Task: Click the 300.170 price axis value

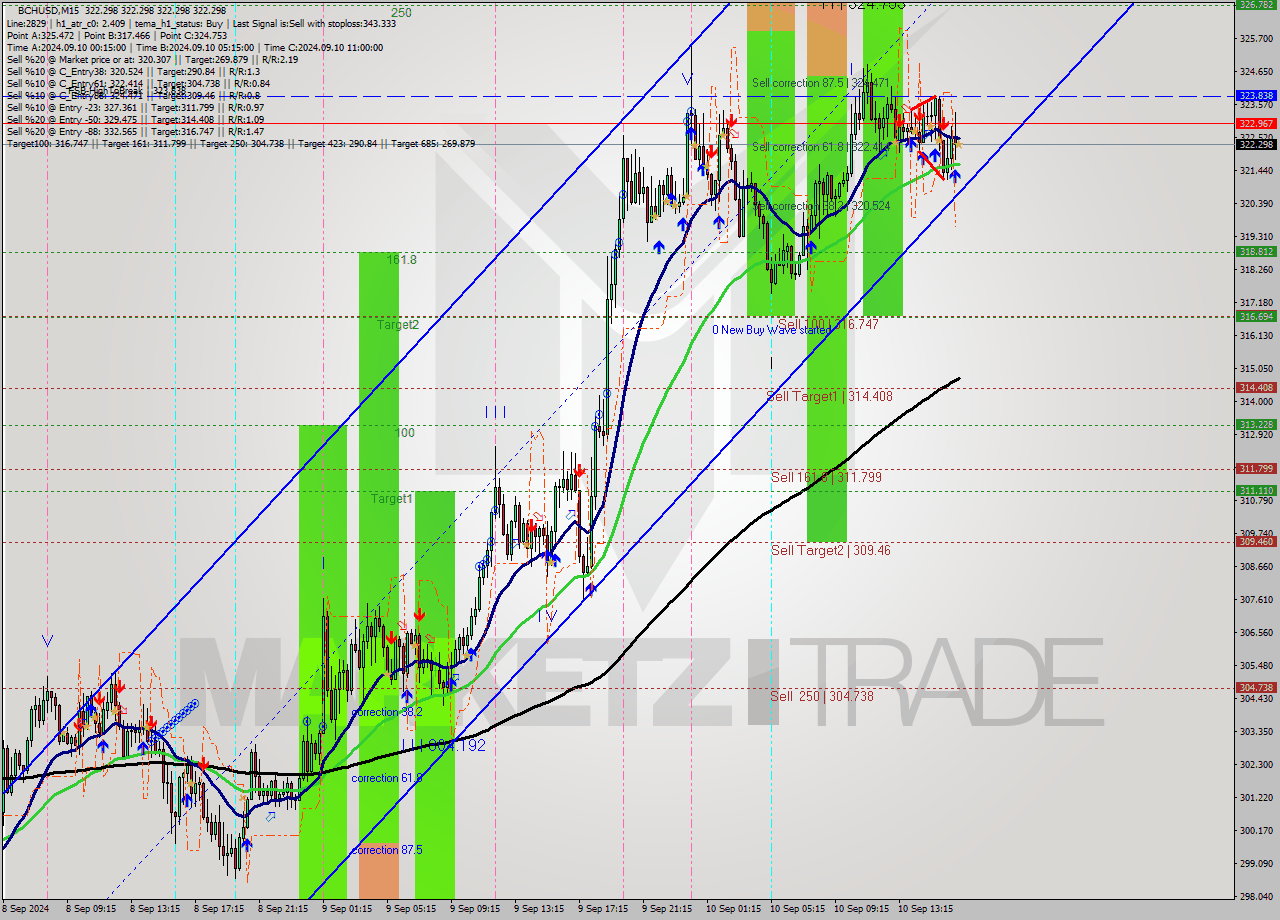Action: [x=1256, y=831]
